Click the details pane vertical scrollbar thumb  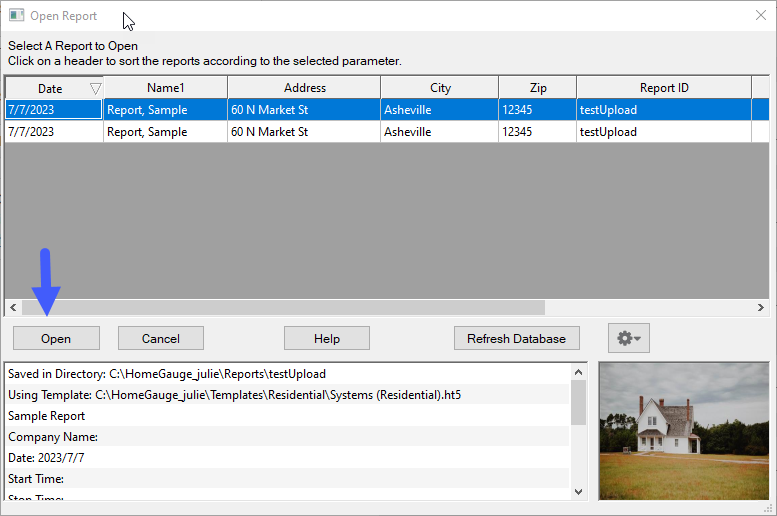[x=578, y=402]
